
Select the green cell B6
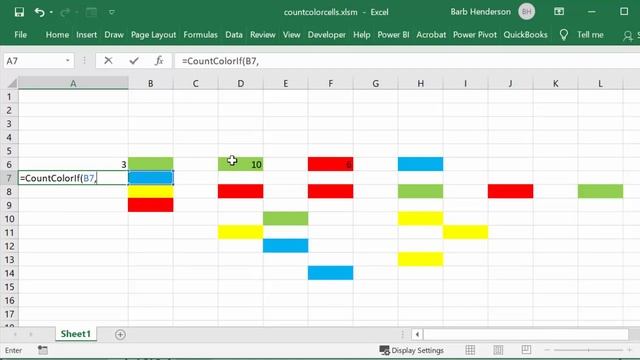(x=151, y=164)
